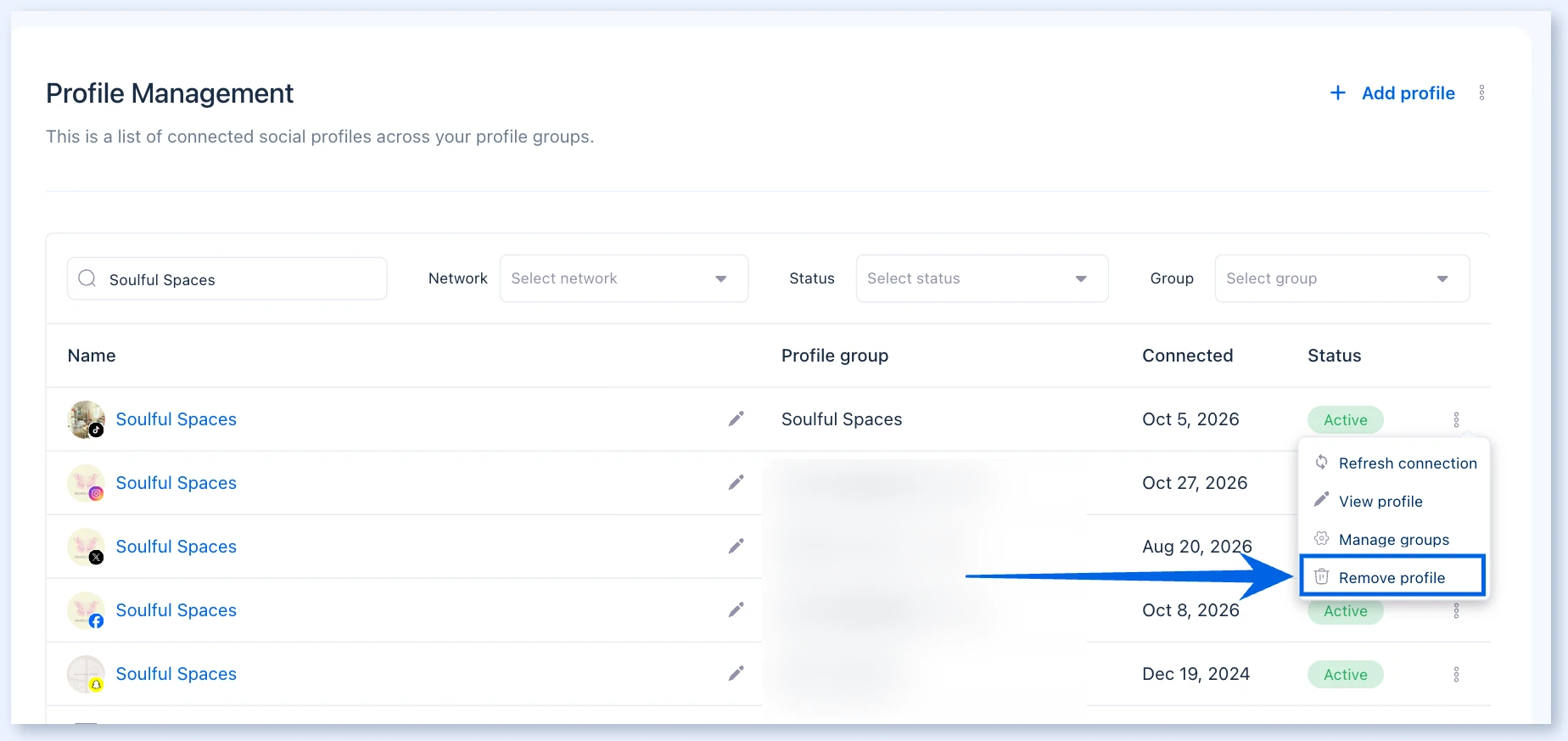Click the Active badge in Oct 5, 2026 row
This screenshot has height=741, width=1568.
click(x=1345, y=419)
